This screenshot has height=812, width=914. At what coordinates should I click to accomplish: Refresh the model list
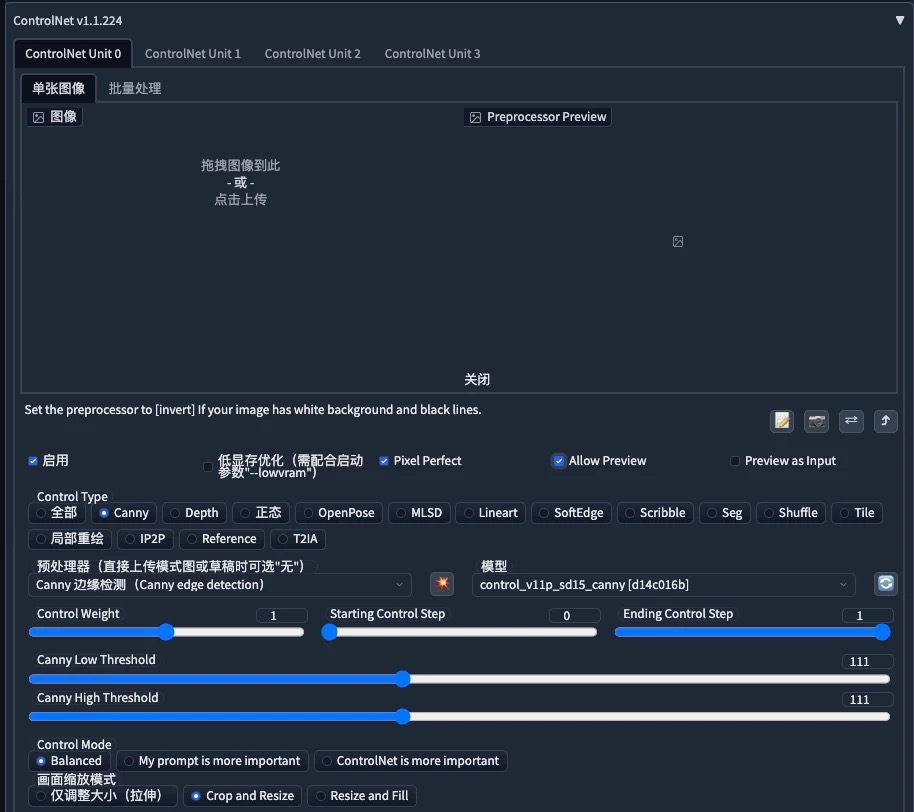point(886,583)
